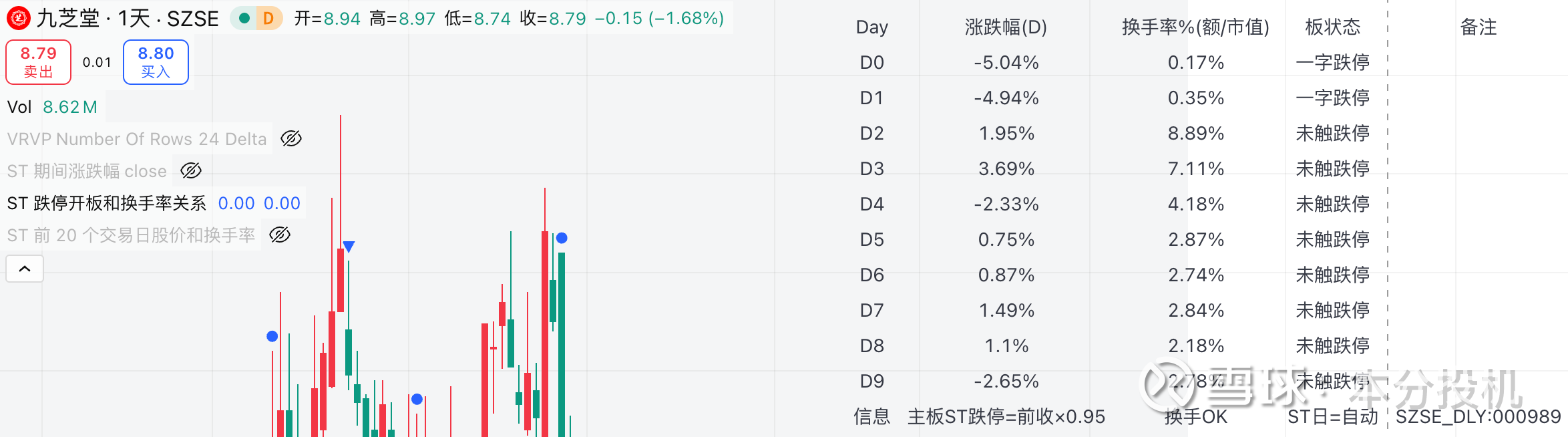Image resolution: width=1568 pixels, height=437 pixels.
Task: Click the blue dot beside the leftmost candle
Action: [x=272, y=336]
